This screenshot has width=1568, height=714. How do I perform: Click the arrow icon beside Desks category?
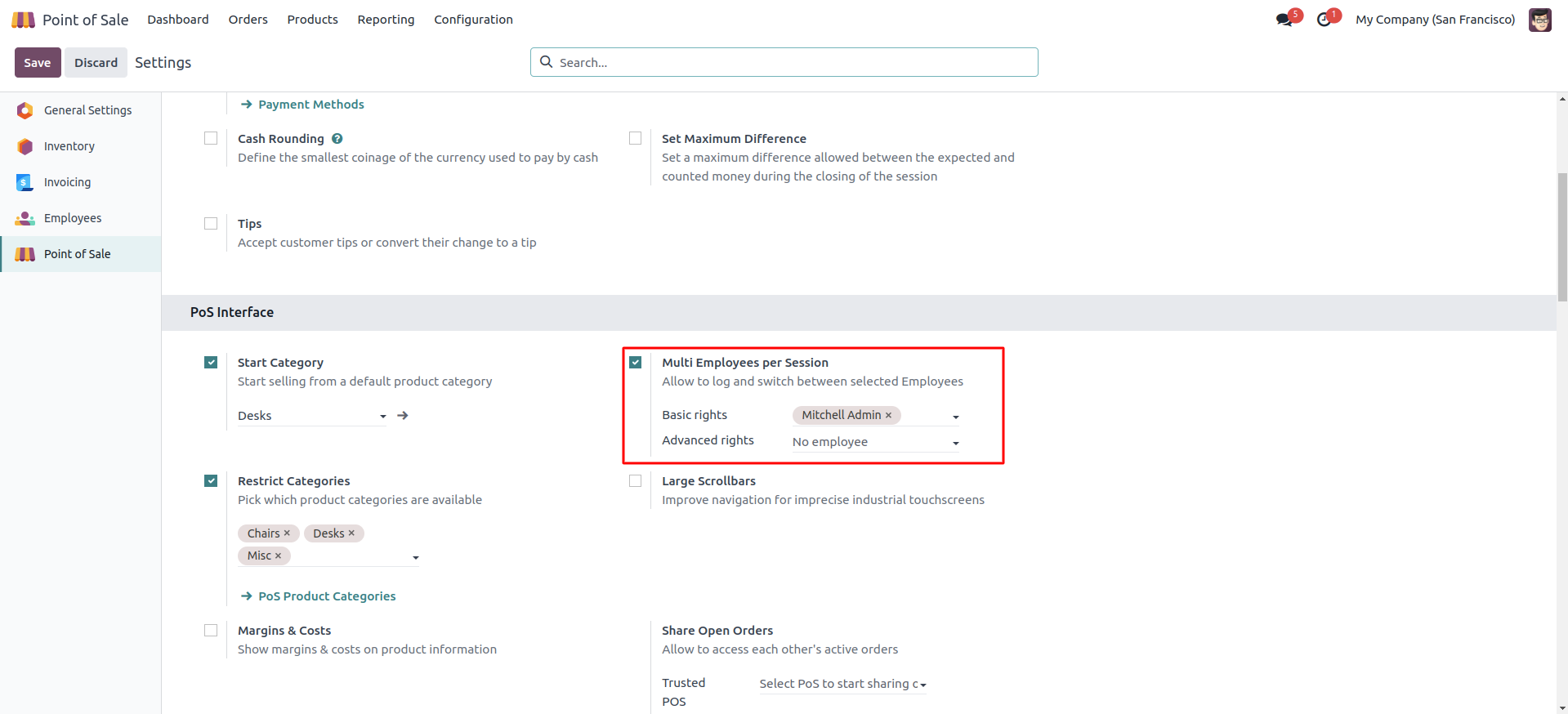click(x=403, y=416)
